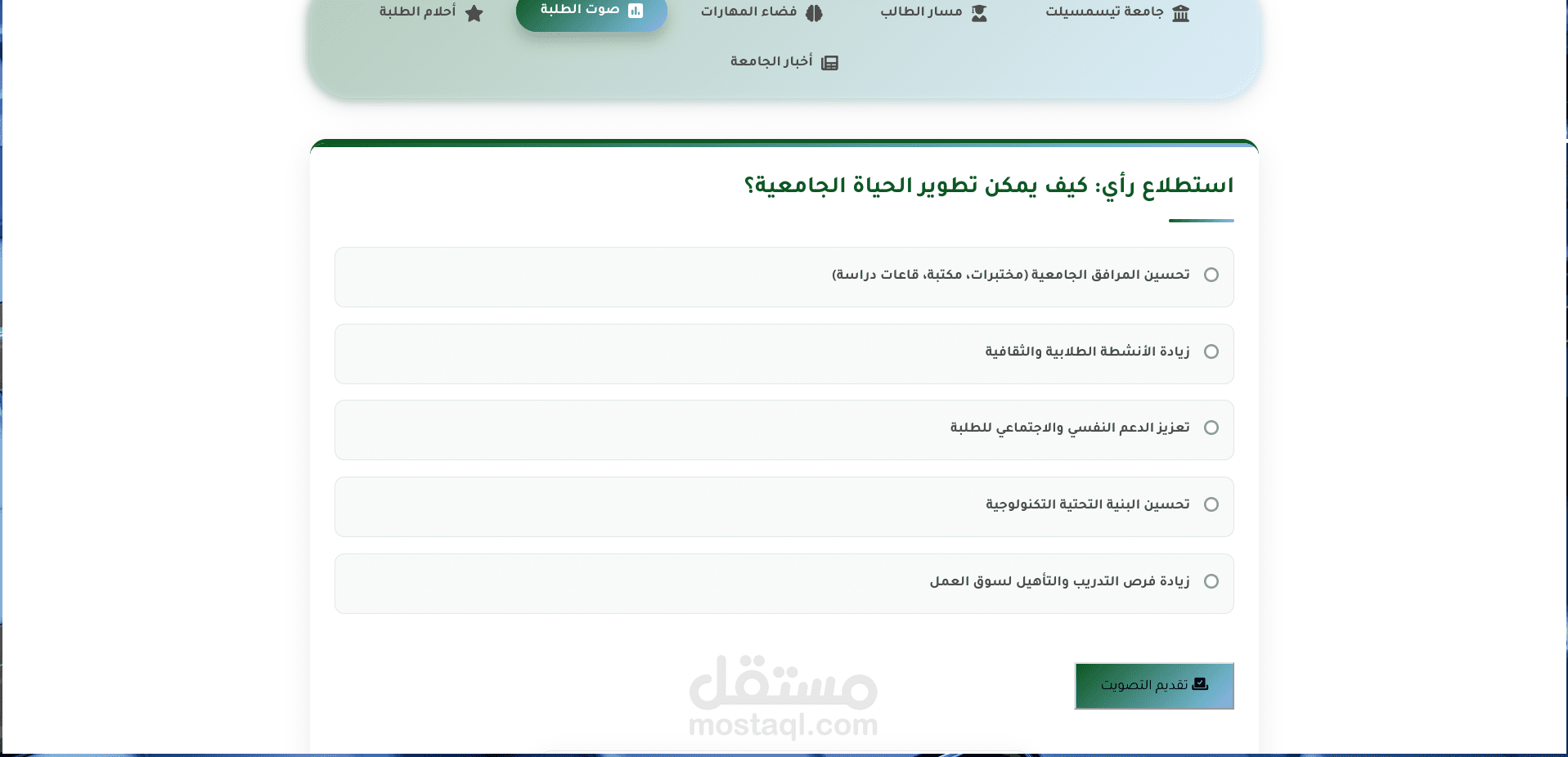
Task: Click poll heading استطلاع رأي: كيف يمكن تطوير الحياة الجامعية؟
Action: tap(989, 186)
